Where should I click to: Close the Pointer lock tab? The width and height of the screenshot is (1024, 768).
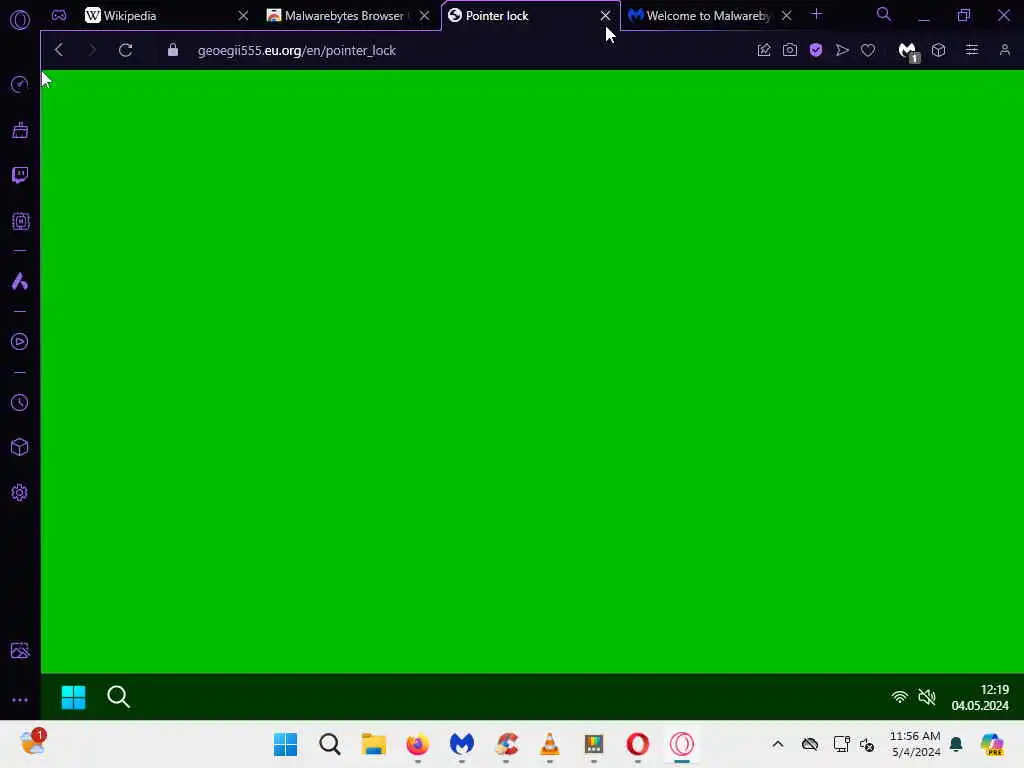coord(605,15)
